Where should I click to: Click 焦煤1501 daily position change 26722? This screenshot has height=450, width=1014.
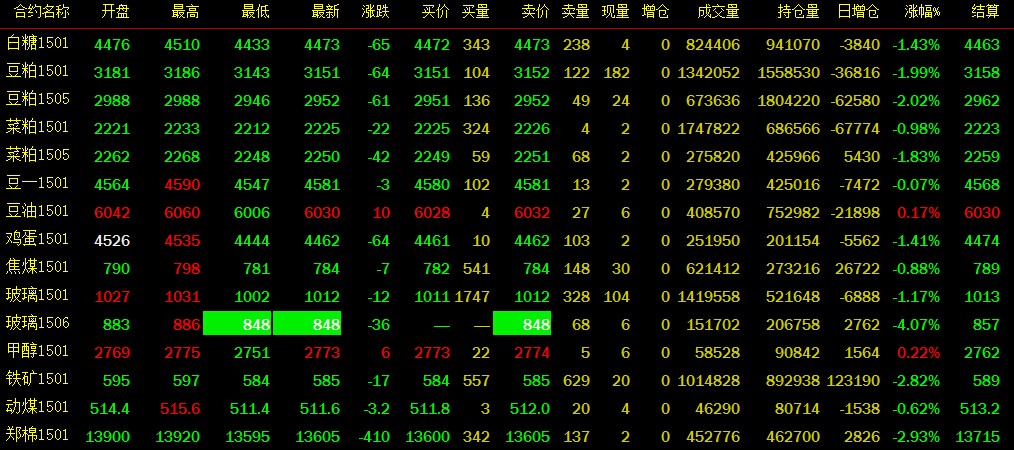(x=857, y=268)
